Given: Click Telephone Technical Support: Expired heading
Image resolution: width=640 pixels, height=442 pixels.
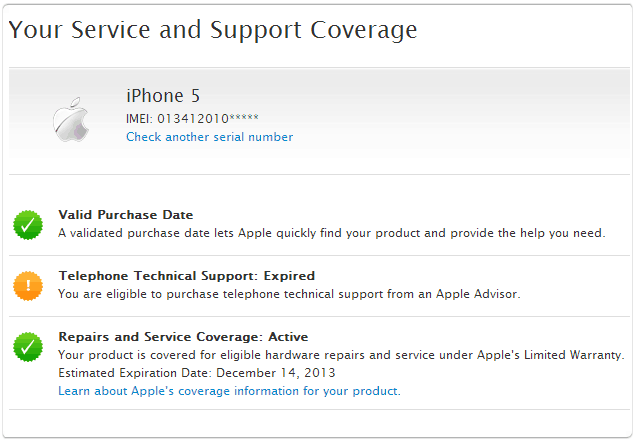Looking at the screenshot, I should 186,276.
